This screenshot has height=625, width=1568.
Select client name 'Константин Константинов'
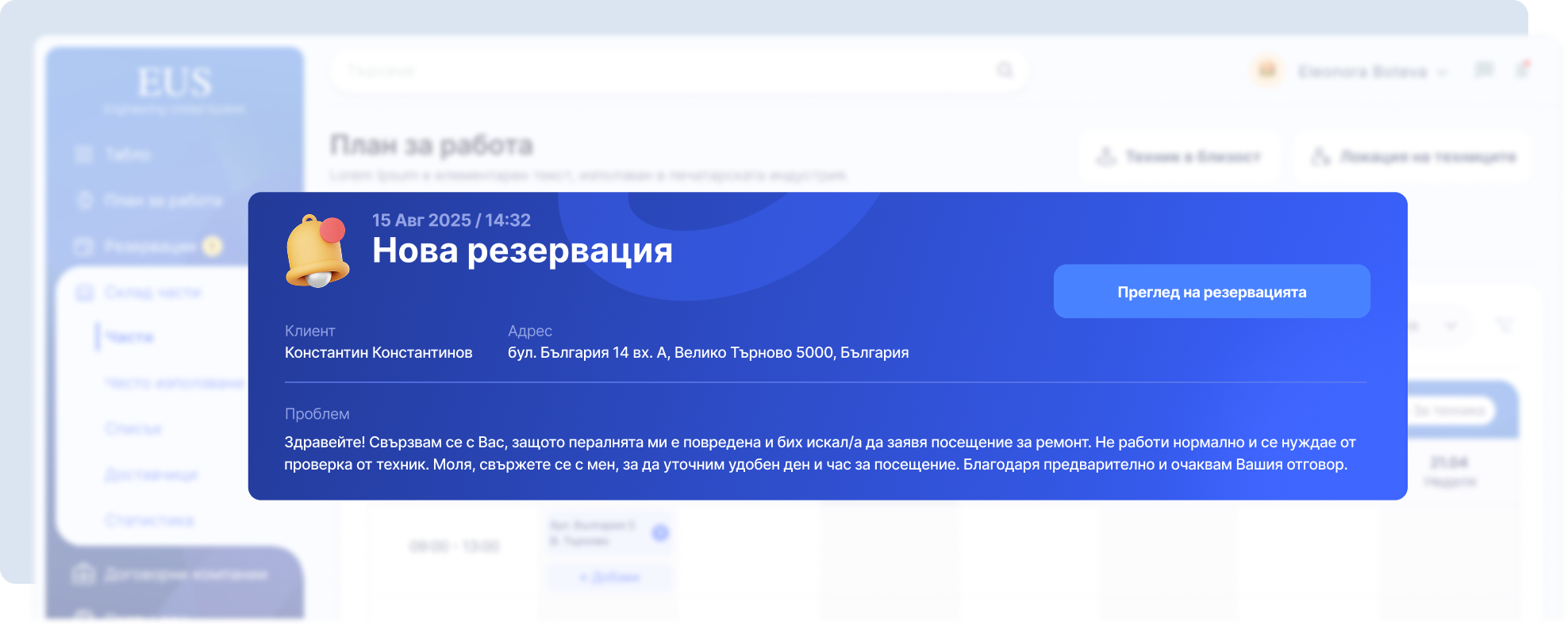(x=379, y=352)
